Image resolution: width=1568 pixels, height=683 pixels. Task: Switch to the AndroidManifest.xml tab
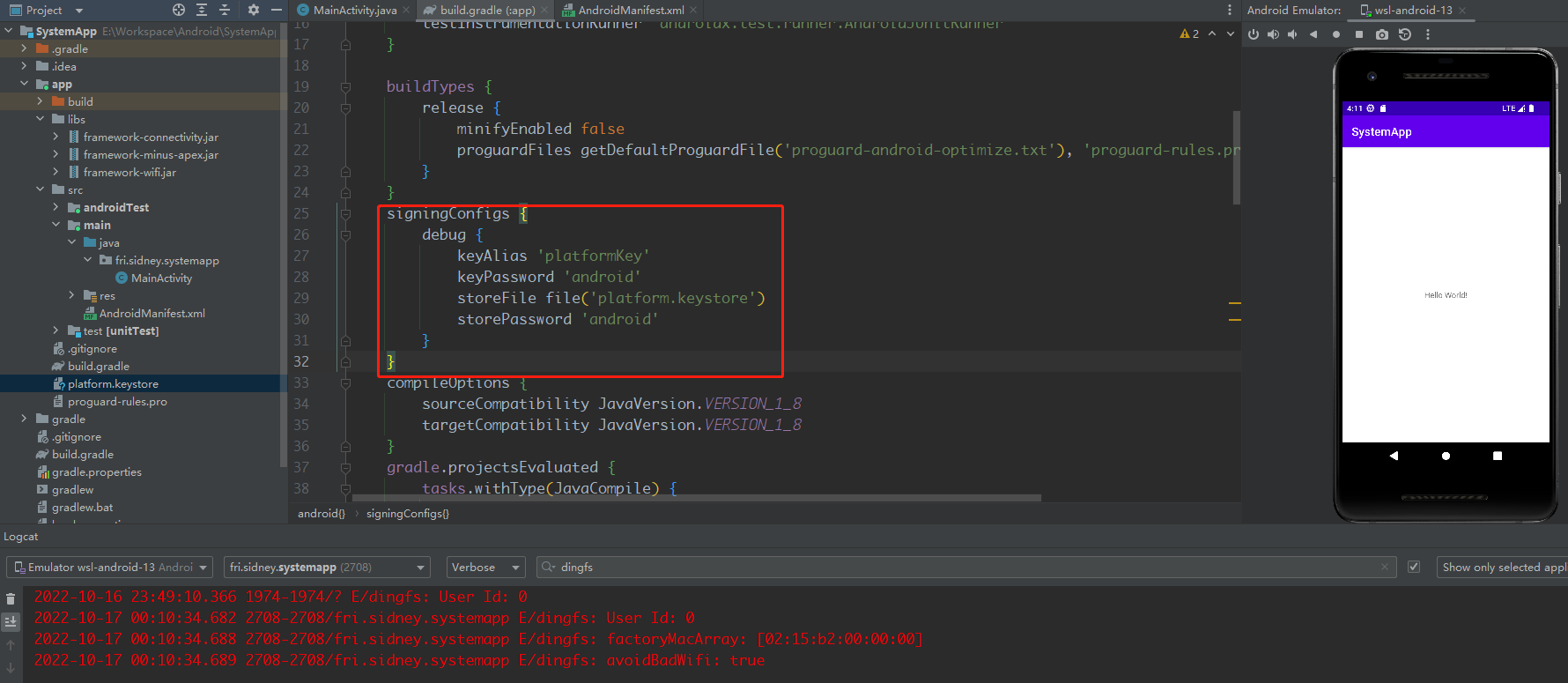pyautogui.click(x=630, y=10)
